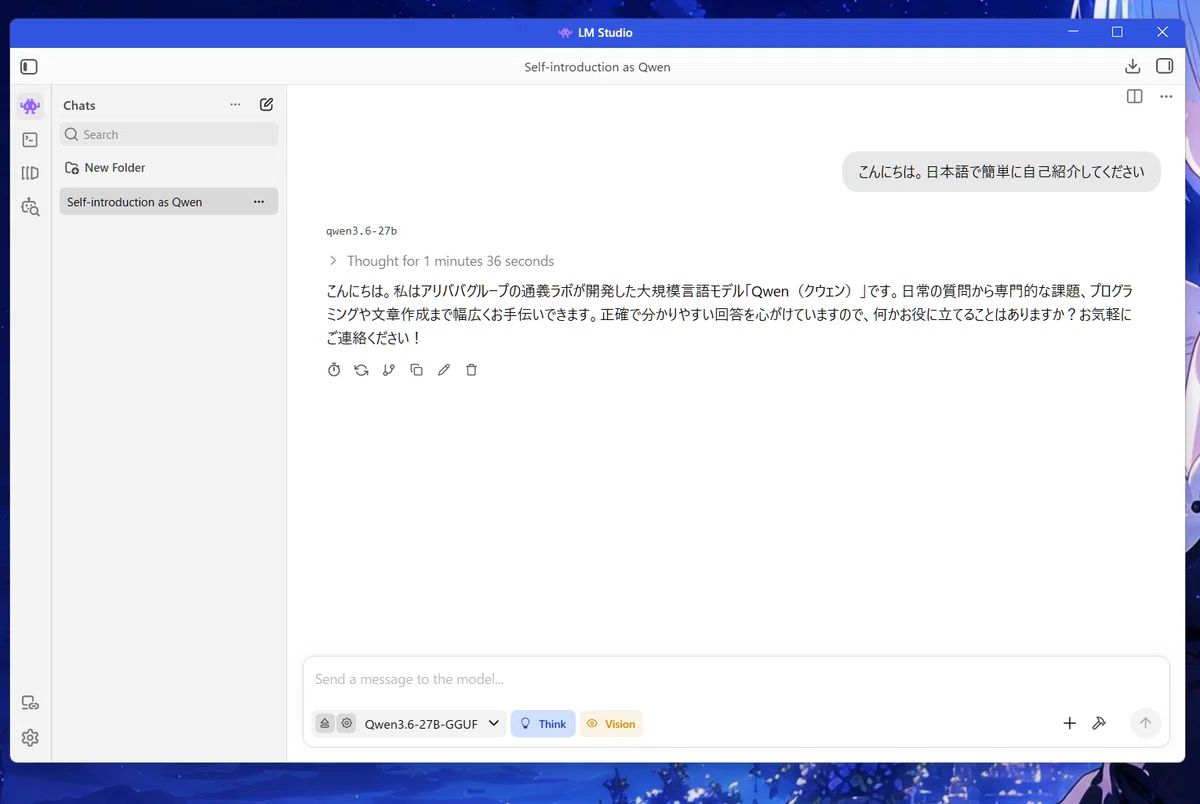Open the tools hammer icon
Screen dimensions: 1200x804
(x=1099, y=723)
